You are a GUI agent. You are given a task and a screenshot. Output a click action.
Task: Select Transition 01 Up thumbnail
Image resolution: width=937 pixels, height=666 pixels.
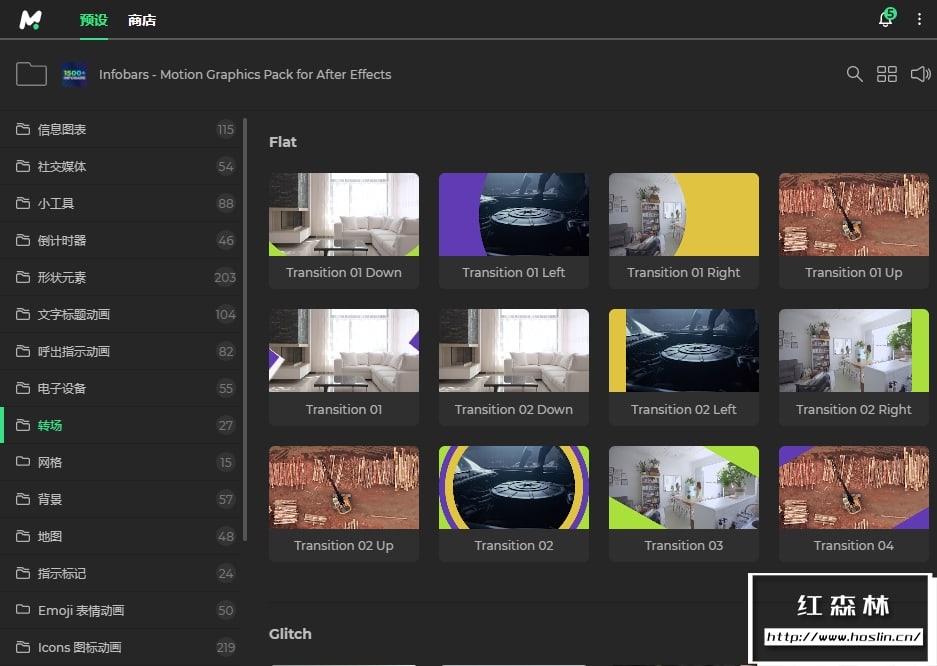853,214
